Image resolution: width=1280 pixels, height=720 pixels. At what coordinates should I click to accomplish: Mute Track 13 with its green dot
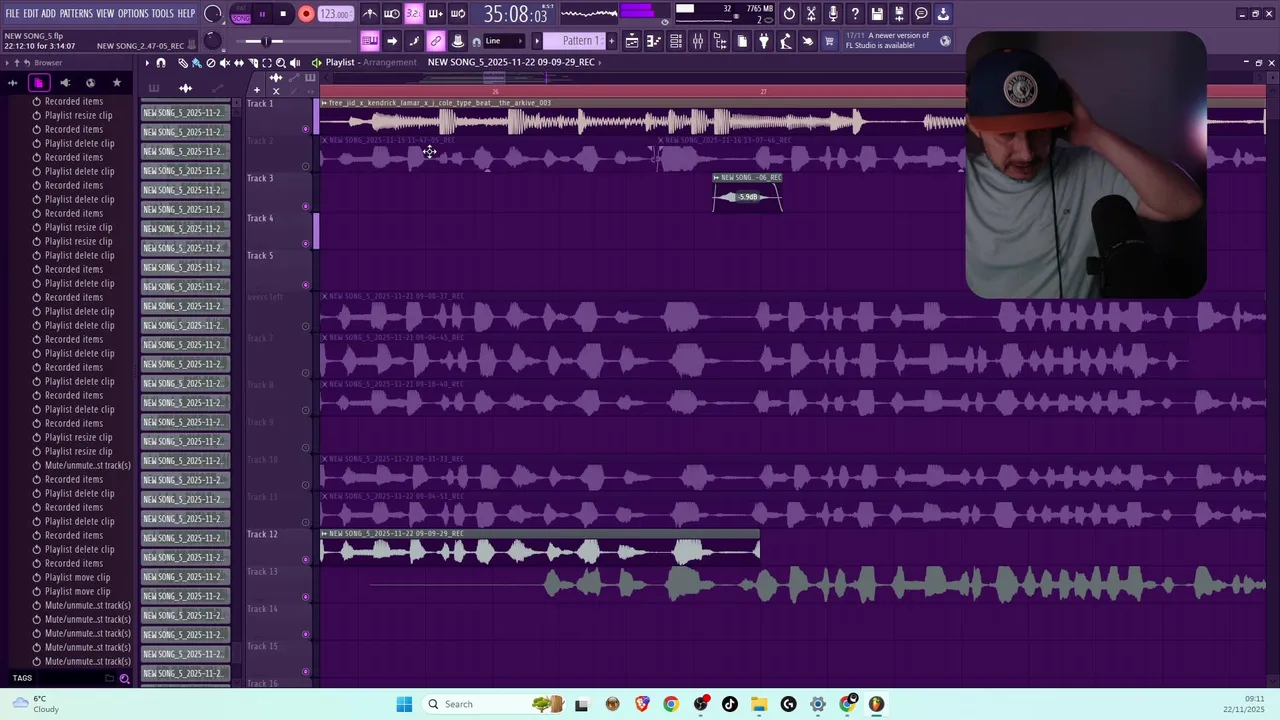pyautogui.click(x=306, y=597)
